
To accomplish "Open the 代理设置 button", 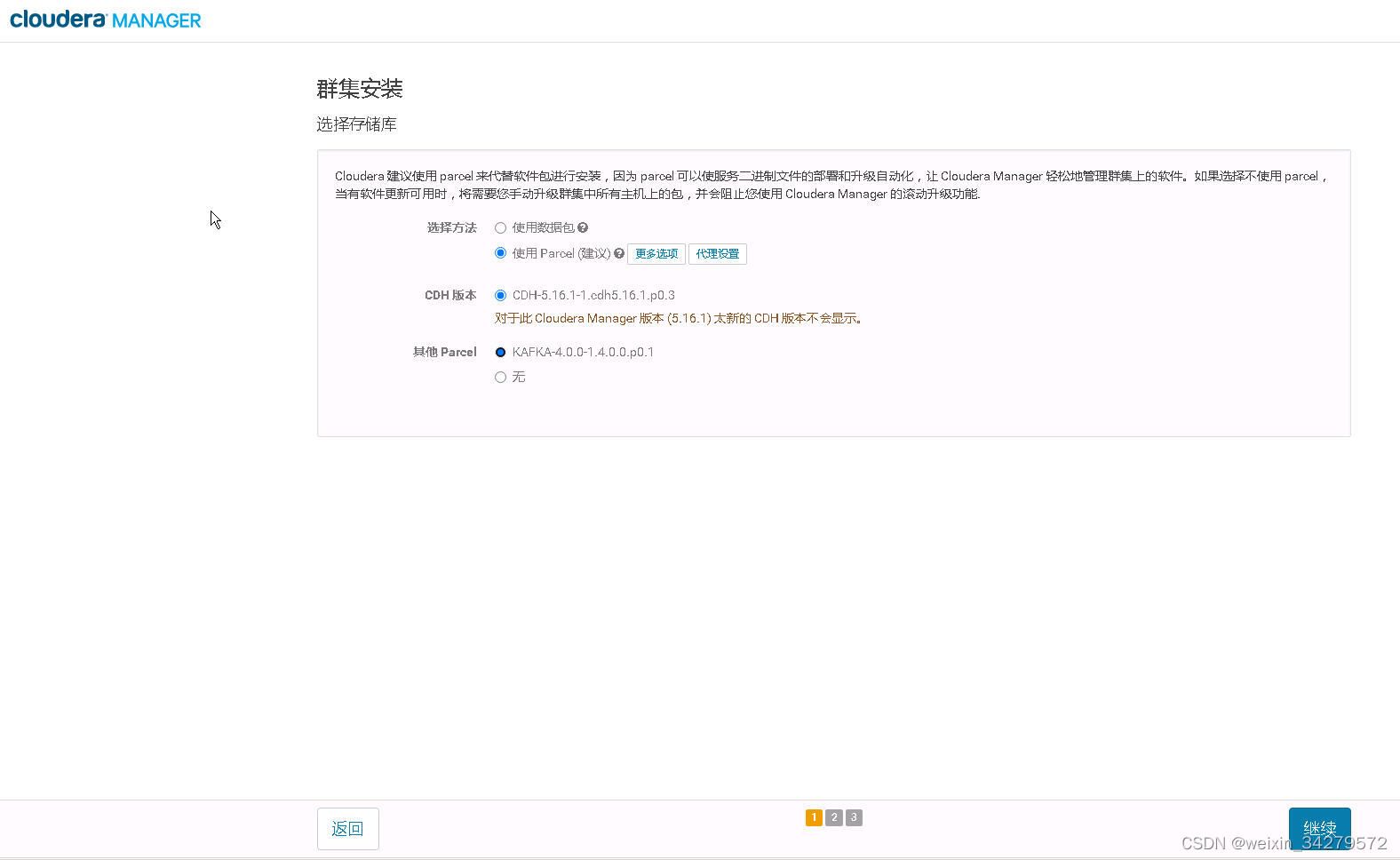I will (718, 254).
